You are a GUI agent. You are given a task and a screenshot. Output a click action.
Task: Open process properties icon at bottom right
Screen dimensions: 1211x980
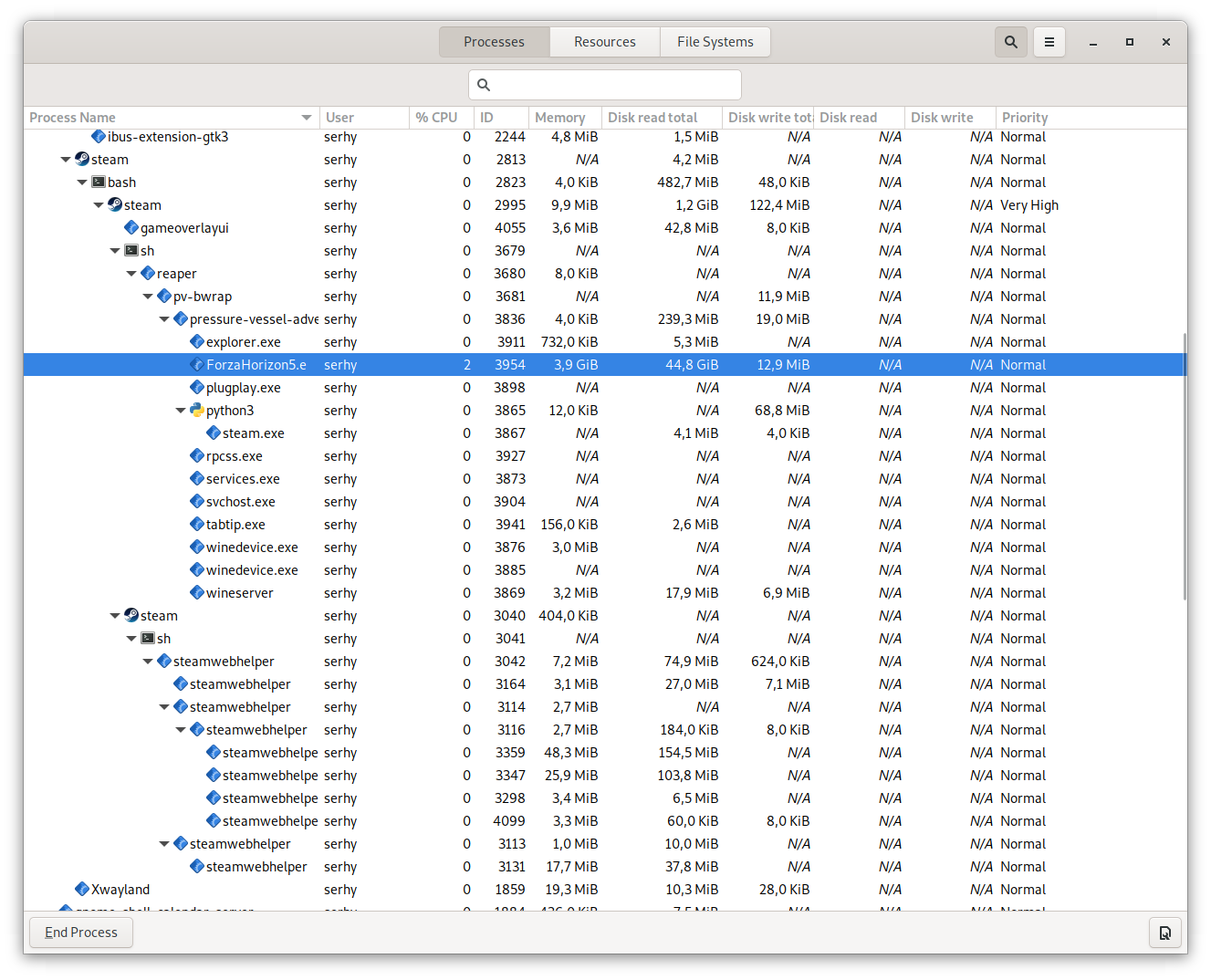point(1165,933)
